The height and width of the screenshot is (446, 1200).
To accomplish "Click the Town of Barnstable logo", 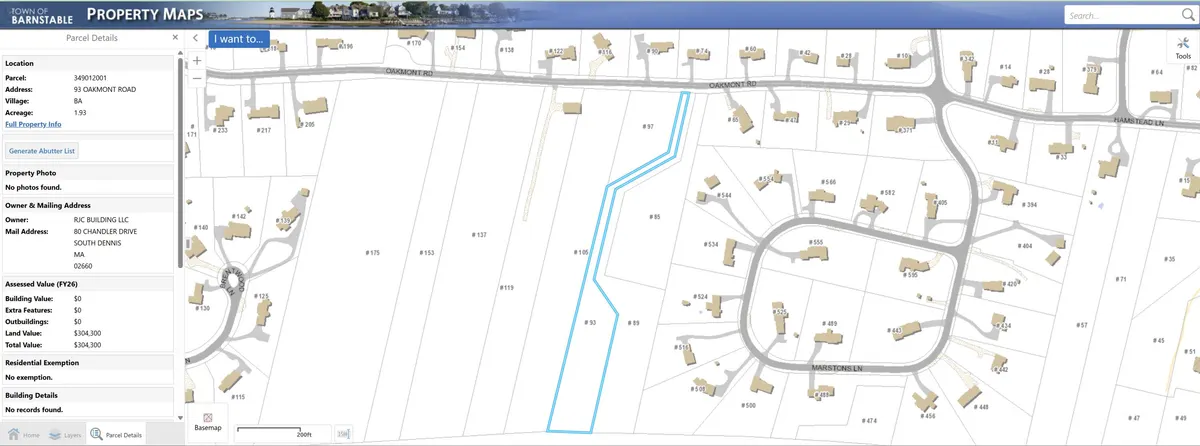I will click(x=38, y=14).
